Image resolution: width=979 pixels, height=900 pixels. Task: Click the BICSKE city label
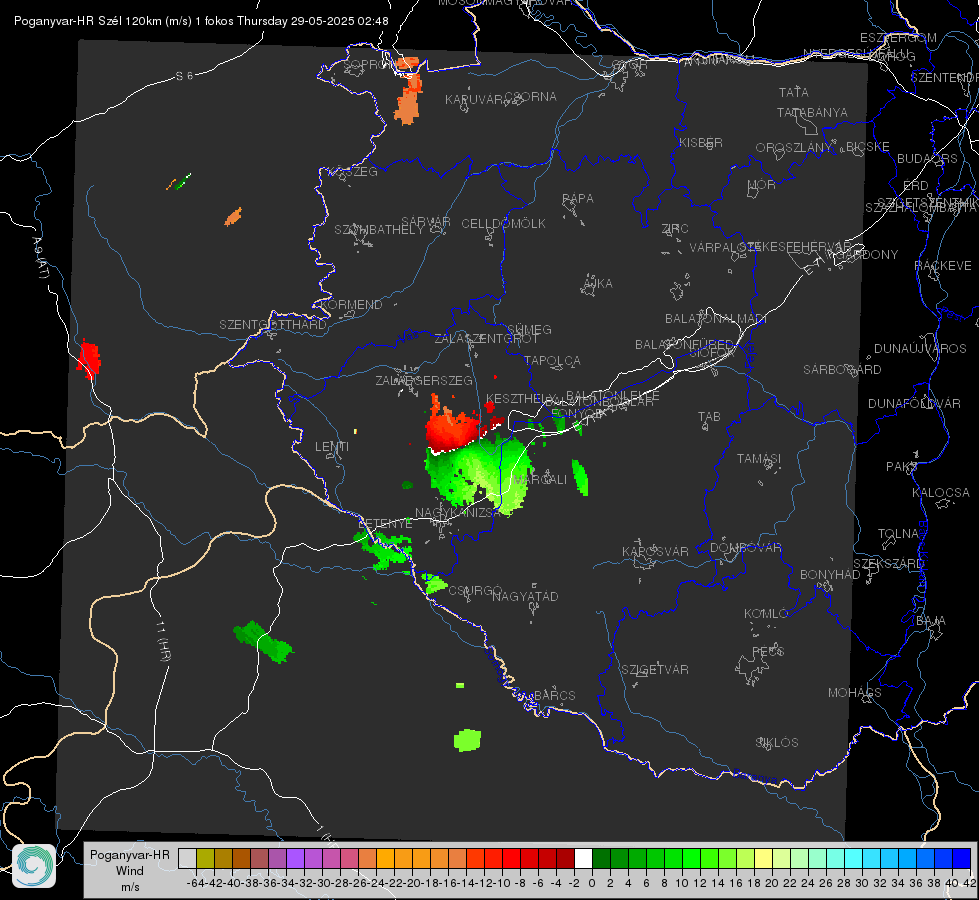click(x=868, y=146)
